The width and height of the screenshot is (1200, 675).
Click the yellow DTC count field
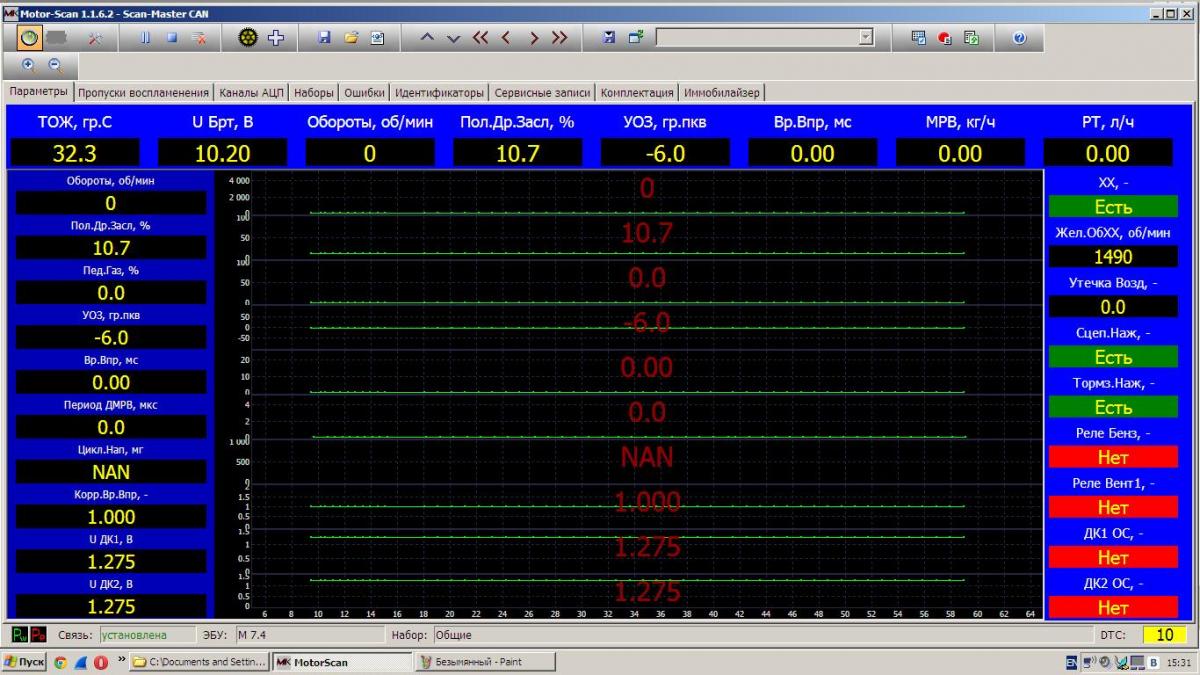pos(1164,635)
